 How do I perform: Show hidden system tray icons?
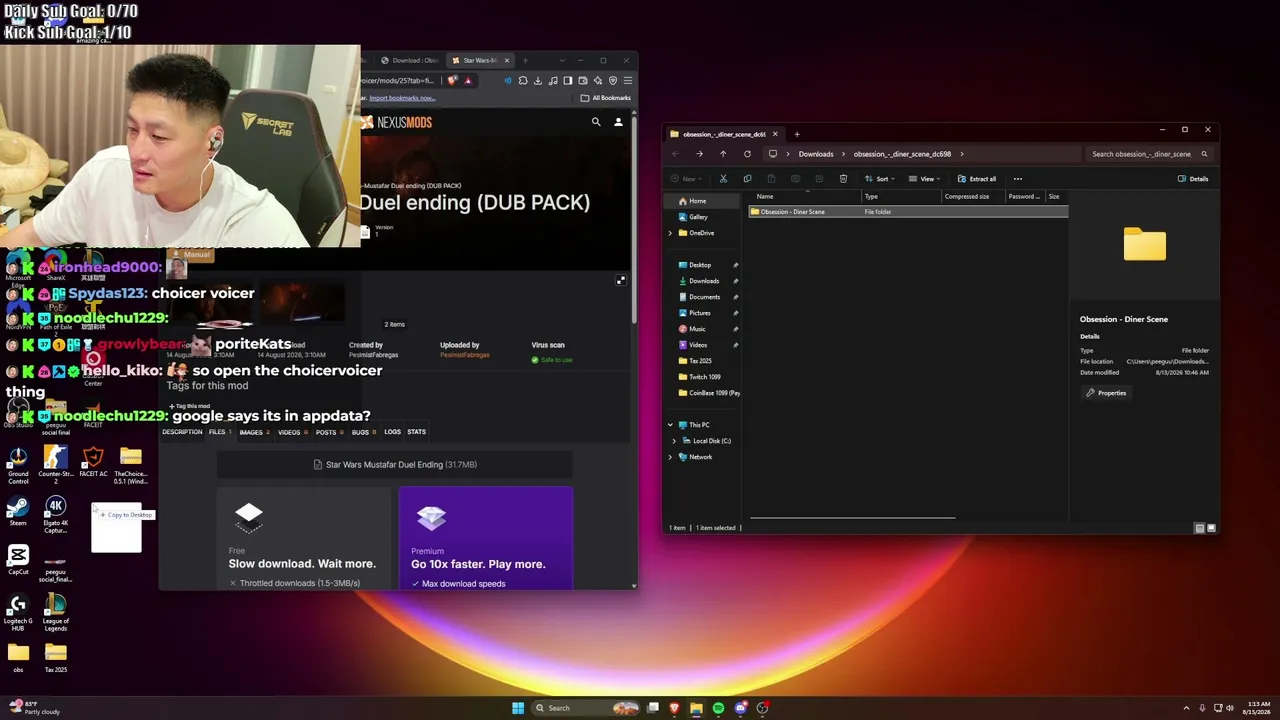pos(1186,708)
